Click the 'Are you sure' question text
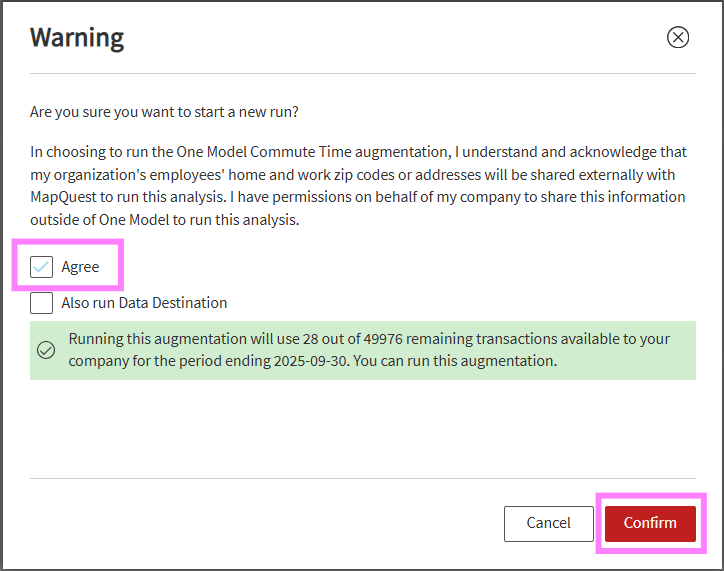Viewport: 724px width, 571px height. 164,112
